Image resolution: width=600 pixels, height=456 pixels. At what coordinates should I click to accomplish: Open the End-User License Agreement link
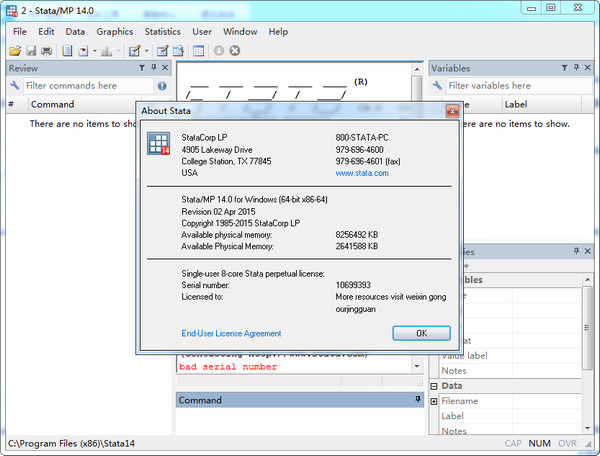click(x=231, y=333)
